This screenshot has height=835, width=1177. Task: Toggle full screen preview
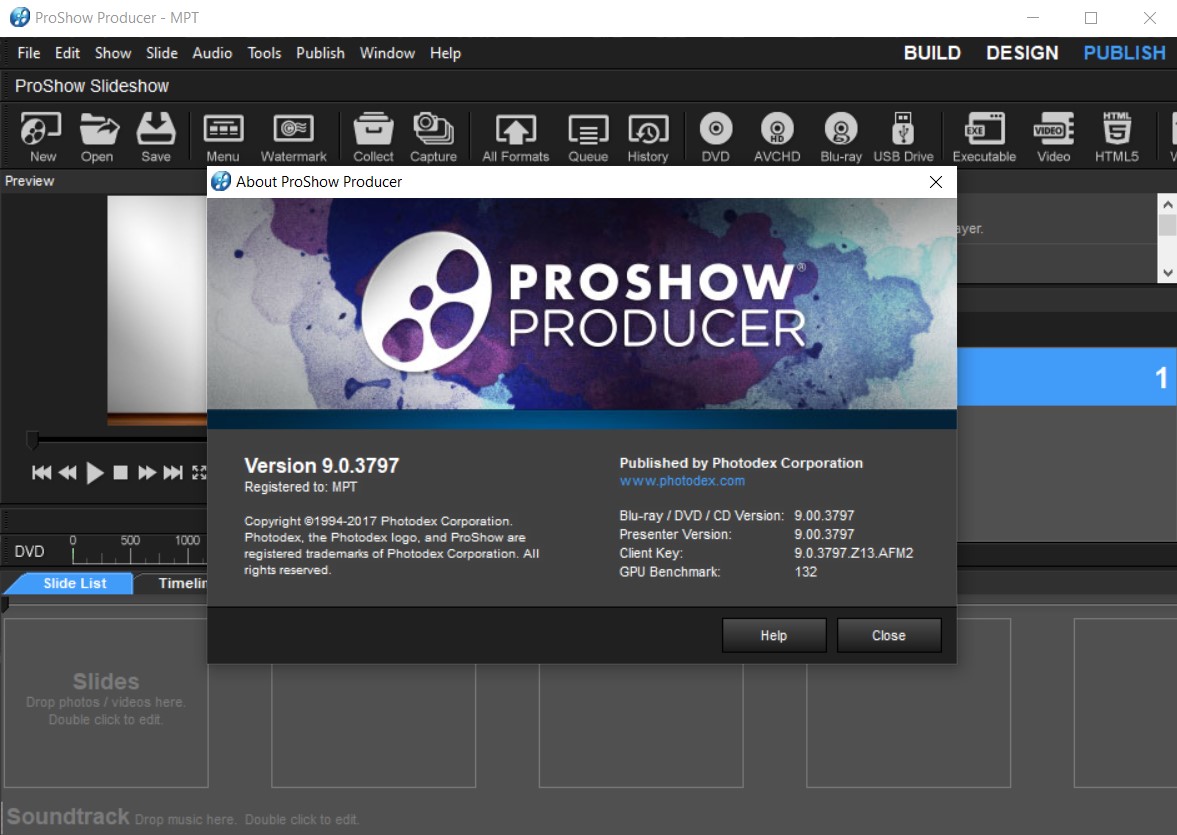pos(199,472)
